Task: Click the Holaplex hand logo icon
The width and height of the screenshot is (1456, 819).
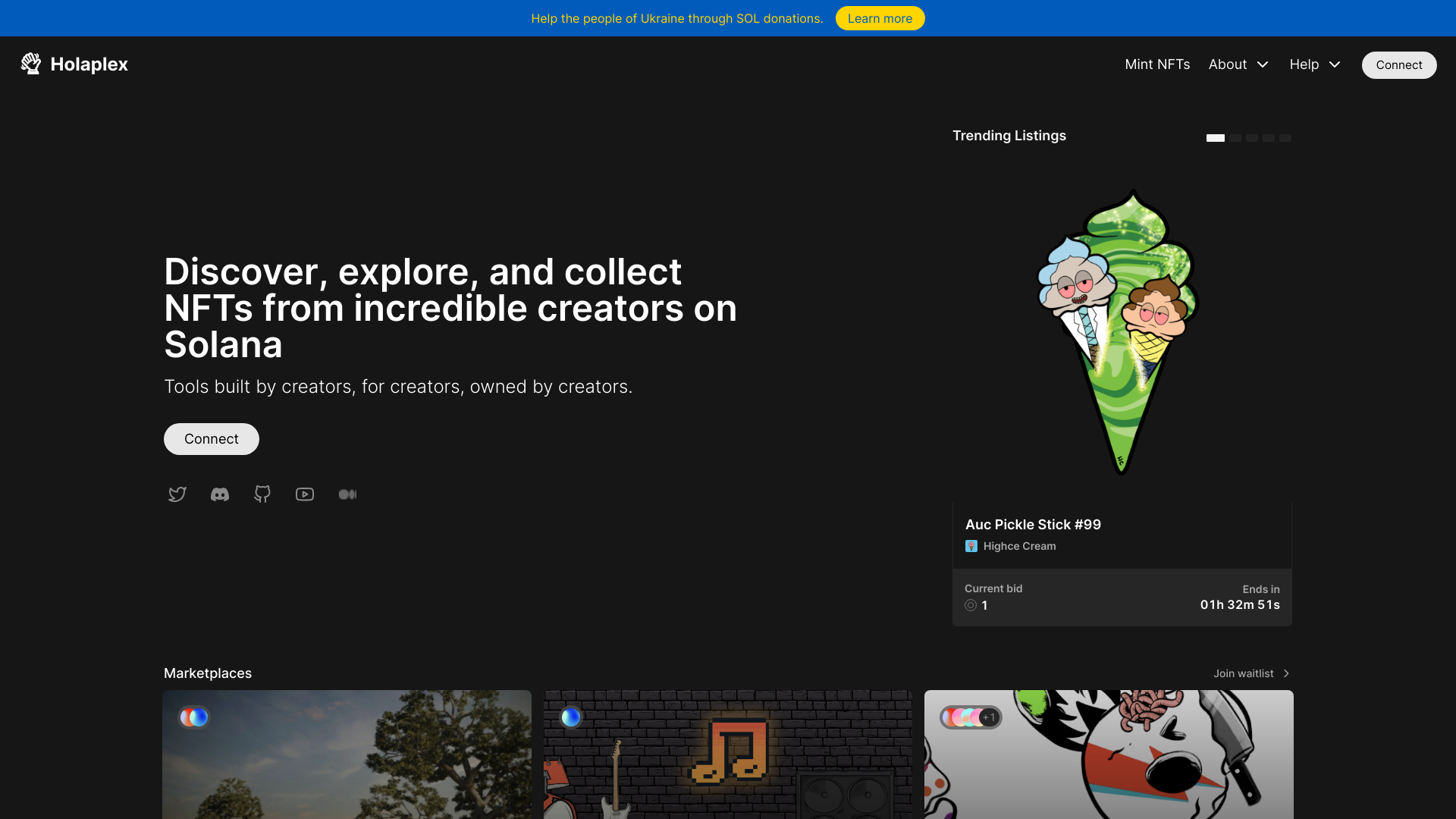Action: click(31, 64)
